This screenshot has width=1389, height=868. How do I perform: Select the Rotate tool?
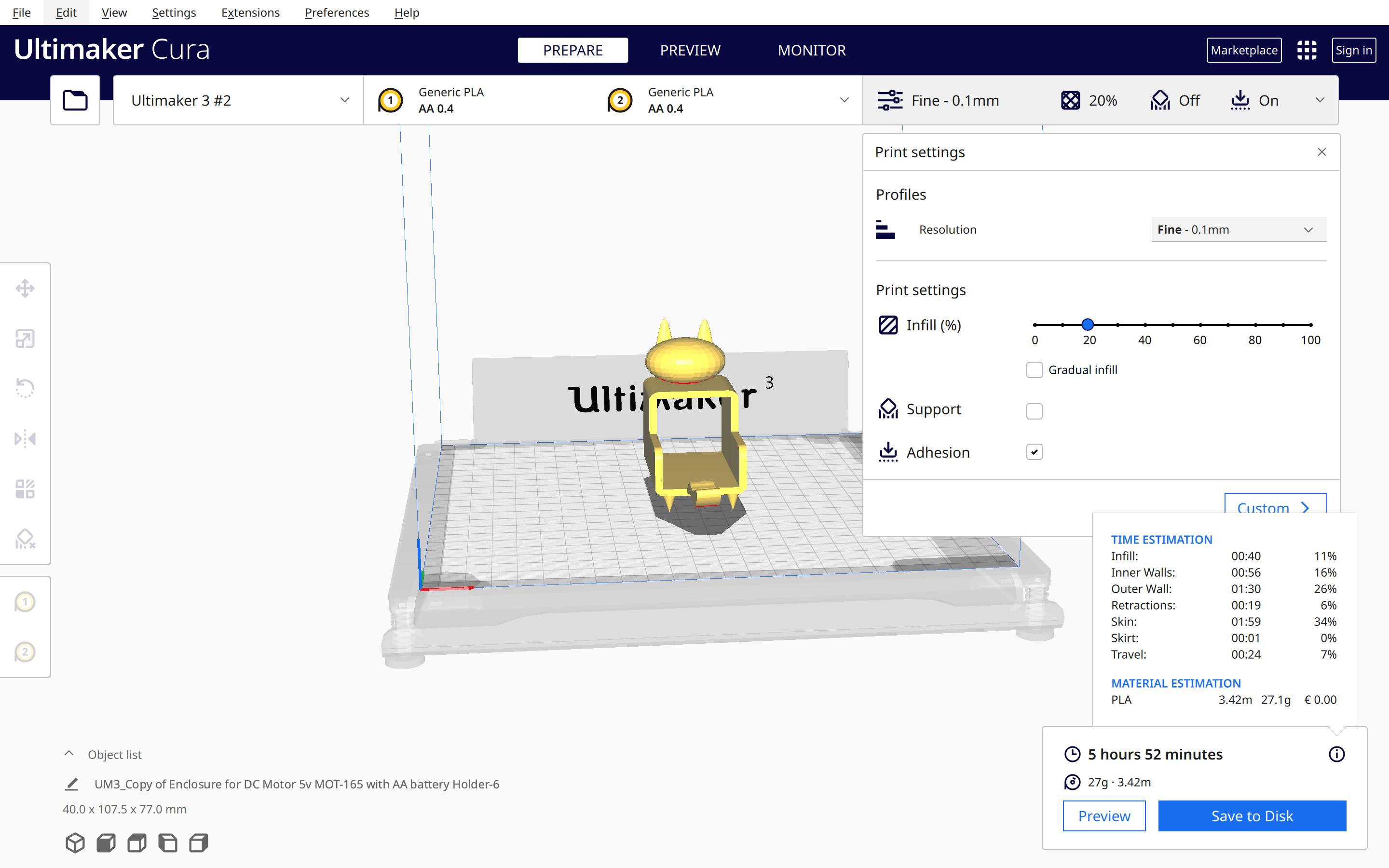click(25, 389)
